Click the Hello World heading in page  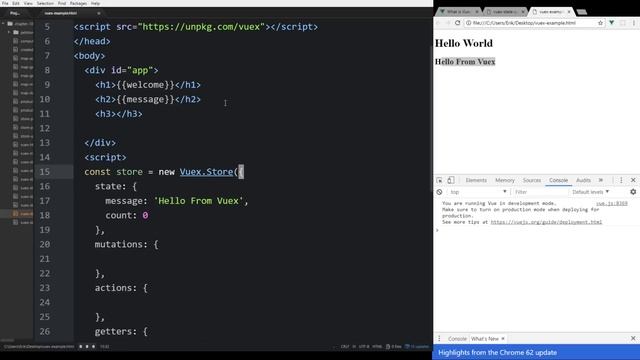tap(464, 43)
